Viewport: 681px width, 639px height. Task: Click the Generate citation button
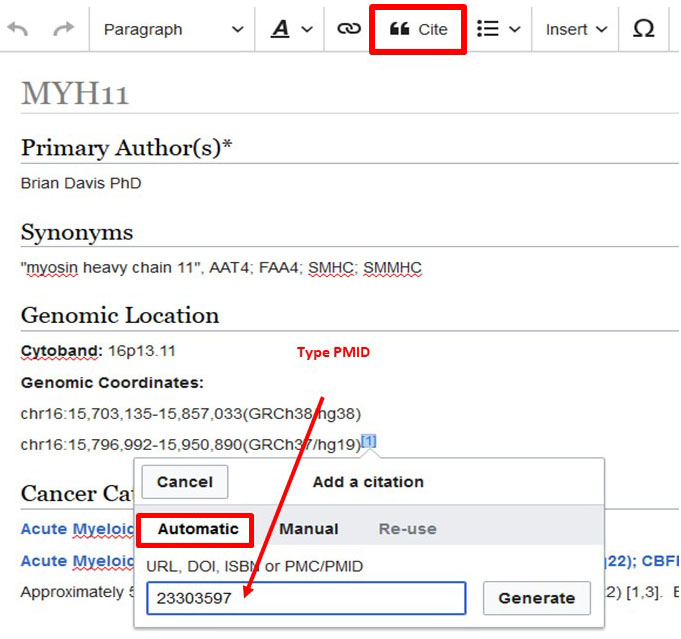(536, 598)
